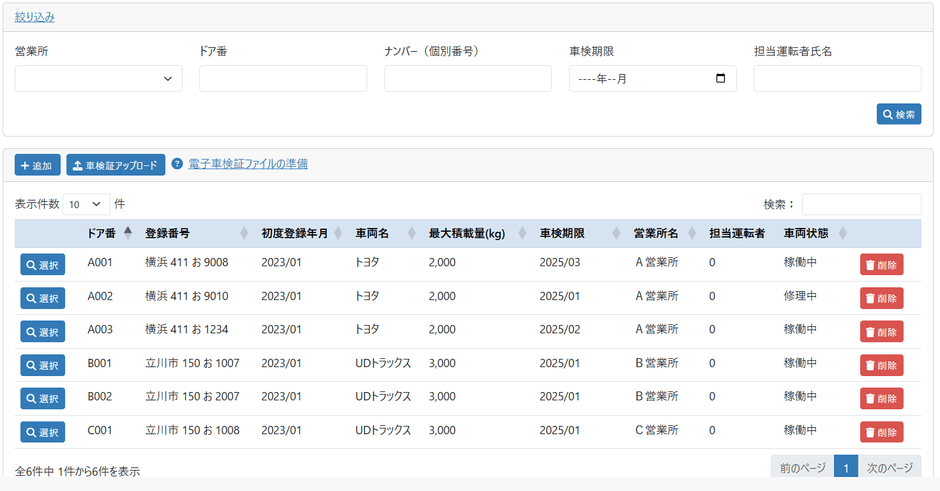This screenshot has height=491, width=940.
Task: Select the B001 vehicle row
Action: 43,365
